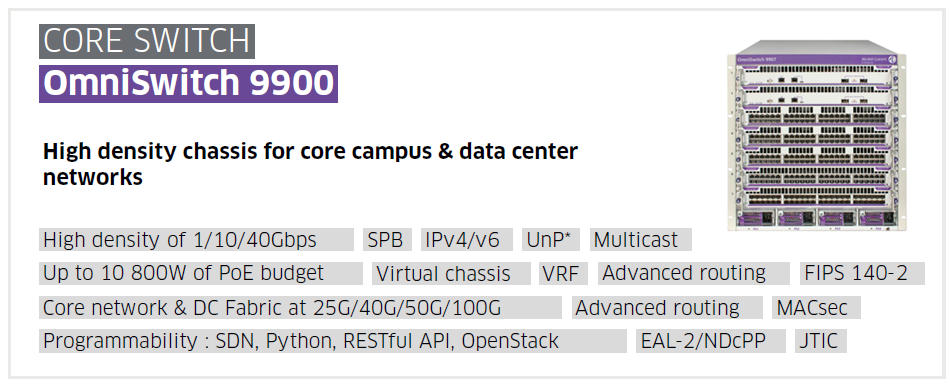Screen dimensions: 950x385
Task: Click the PoE budget feature tag
Action: [201, 273]
